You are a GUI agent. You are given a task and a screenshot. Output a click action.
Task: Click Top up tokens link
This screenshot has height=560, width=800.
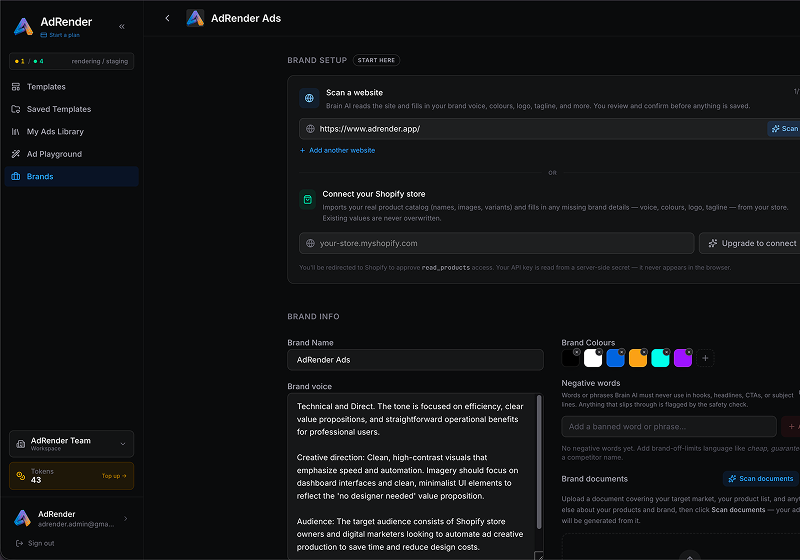[114, 476]
